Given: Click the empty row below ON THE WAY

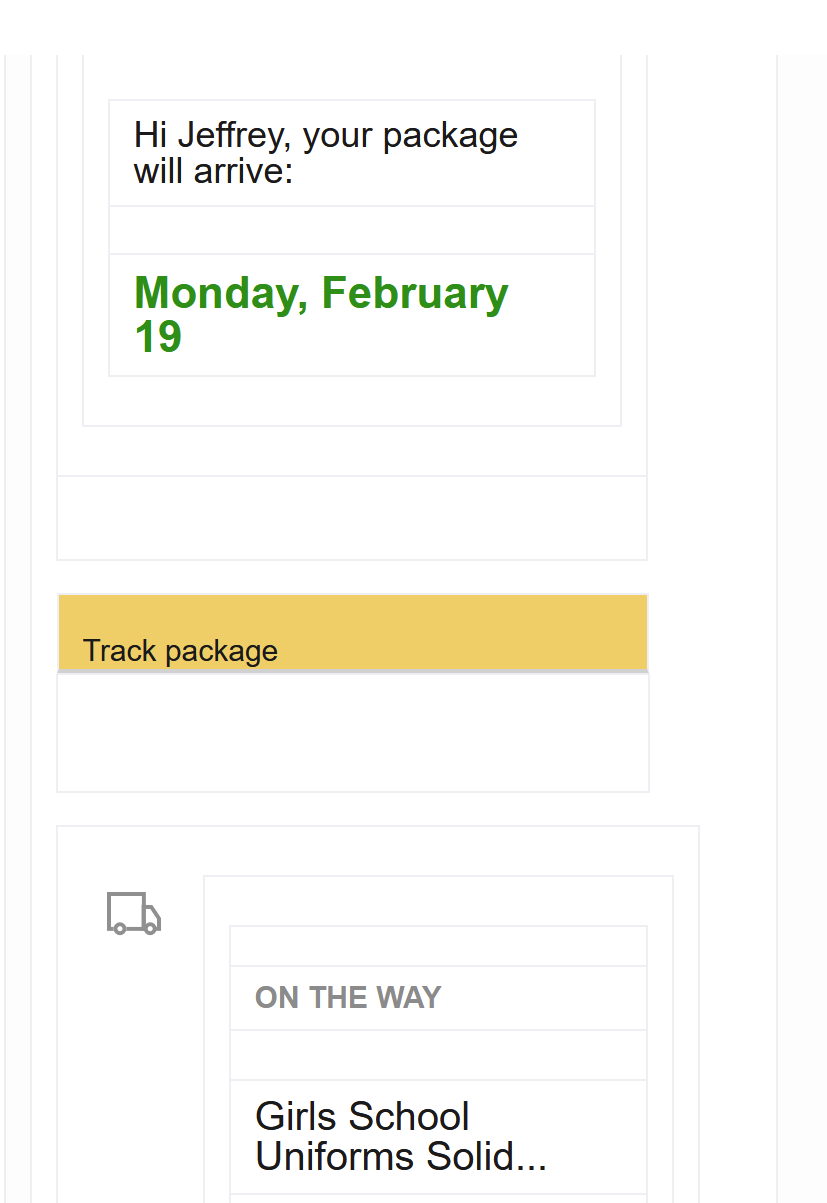Looking at the screenshot, I should tap(438, 1055).
